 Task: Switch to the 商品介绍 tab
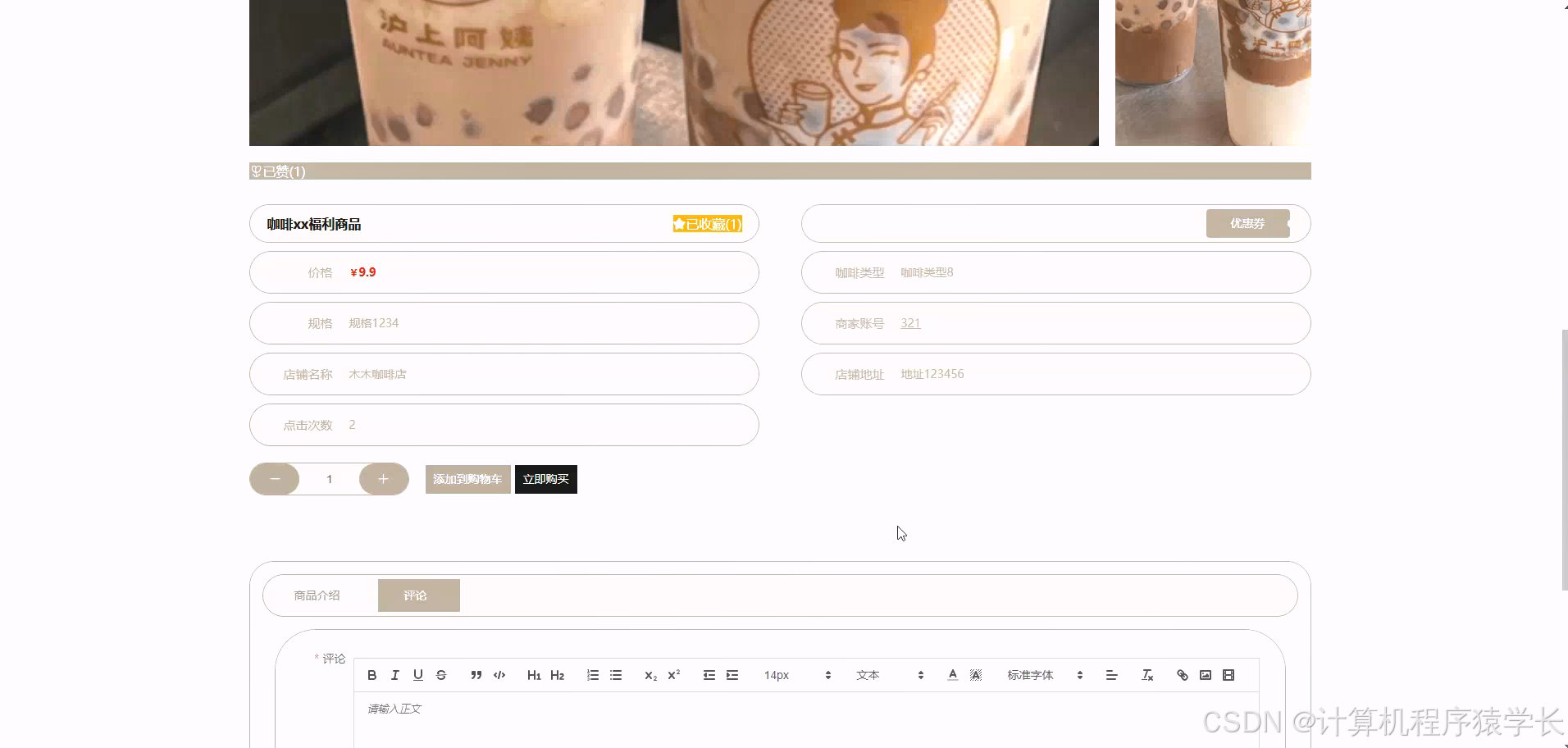[x=317, y=595]
